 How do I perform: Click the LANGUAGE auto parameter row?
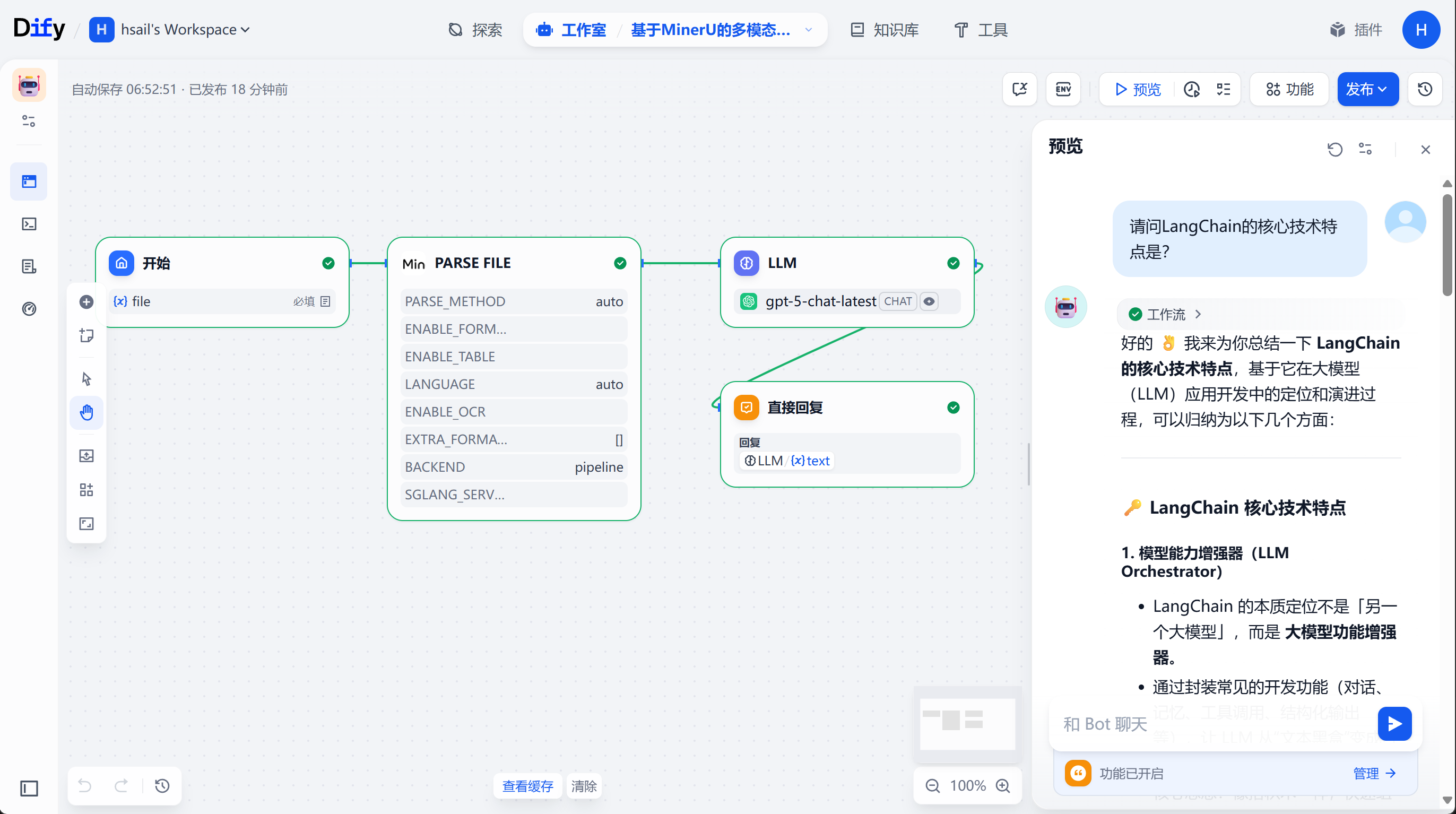514,384
